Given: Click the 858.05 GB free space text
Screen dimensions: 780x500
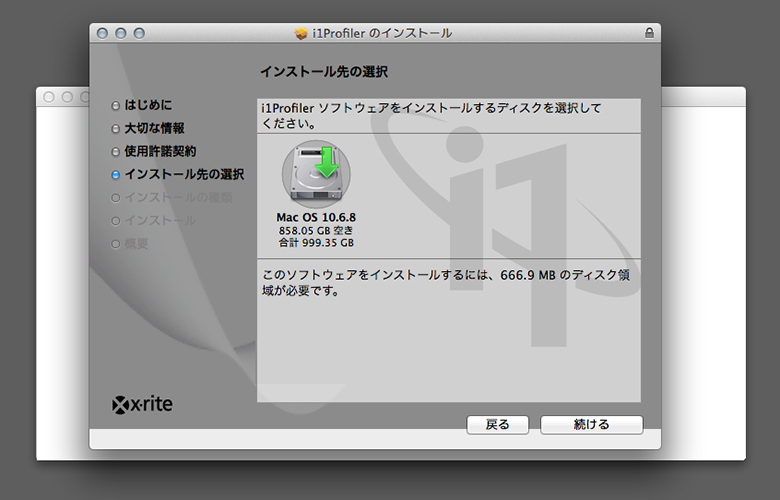Looking at the screenshot, I should point(316,230).
